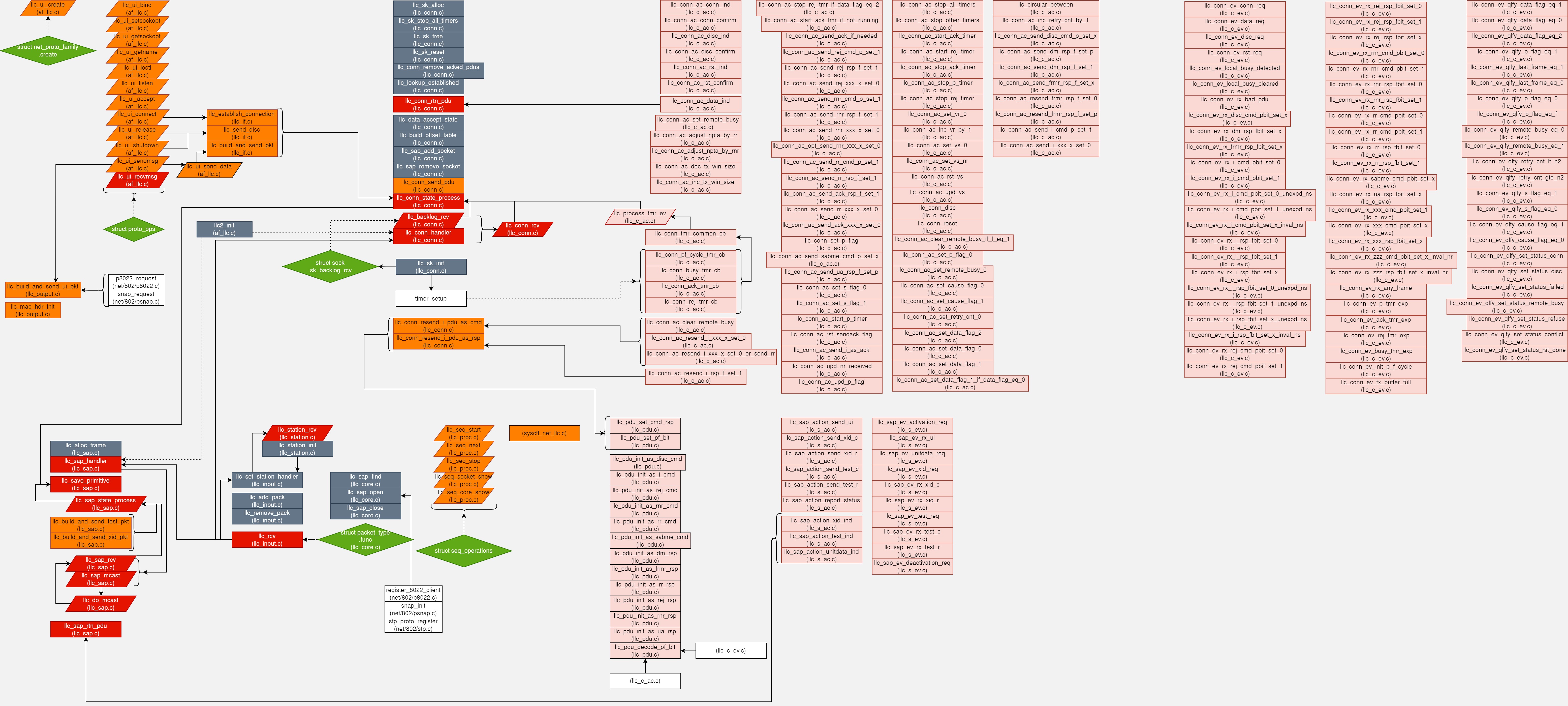1568x706 pixels.
Task: Click the llc_save_primitive node
Action: coord(86,484)
